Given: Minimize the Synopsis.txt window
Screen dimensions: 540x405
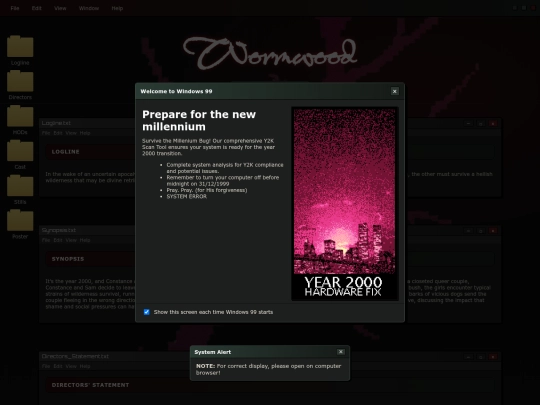Looking at the screenshot, I should (468, 231).
